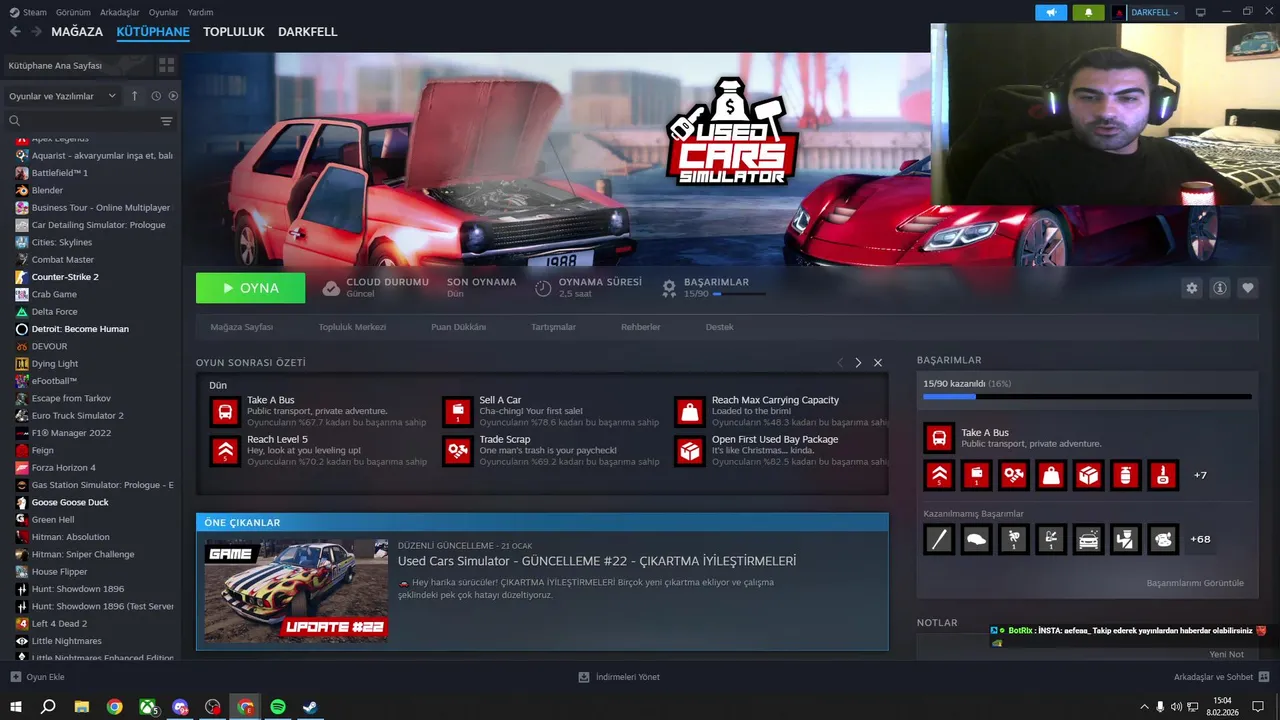The height and width of the screenshot is (720, 1280).
Task: Click the library search field
Action: [x=82, y=121]
